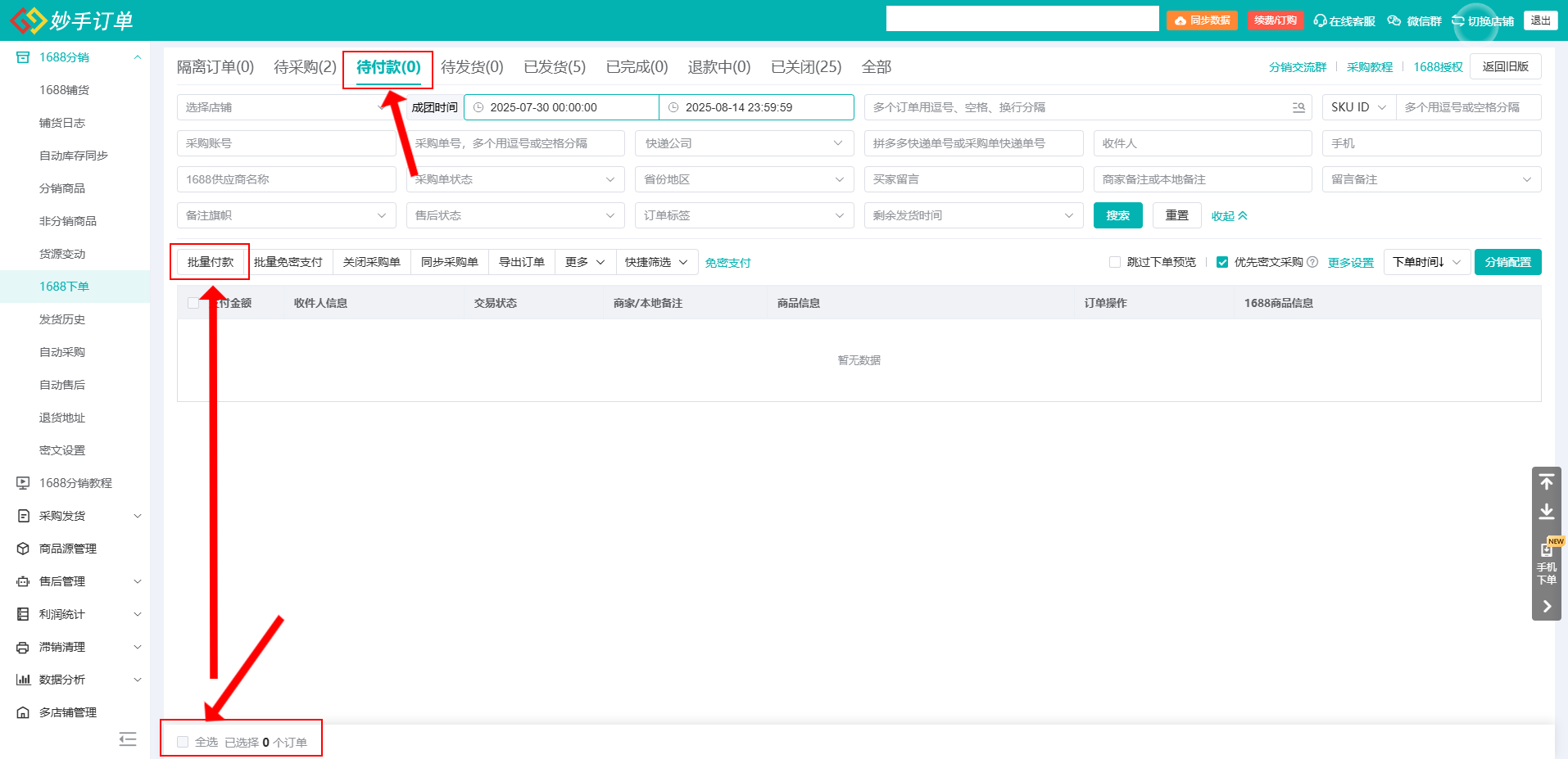Open the 快递公司 dropdown
The width and height of the screenshot is (1568, 759).
click(745, 143)
